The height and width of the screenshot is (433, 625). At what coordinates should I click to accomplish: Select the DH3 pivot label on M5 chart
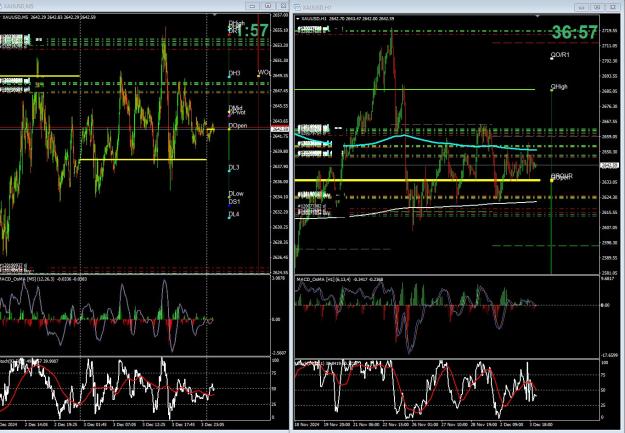pos(234,73)
